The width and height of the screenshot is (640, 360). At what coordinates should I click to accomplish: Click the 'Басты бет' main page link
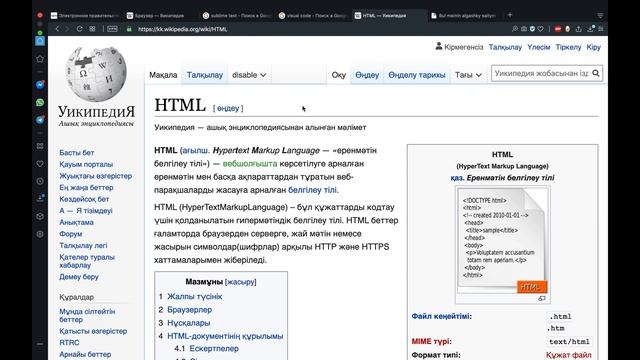[76, 152]
